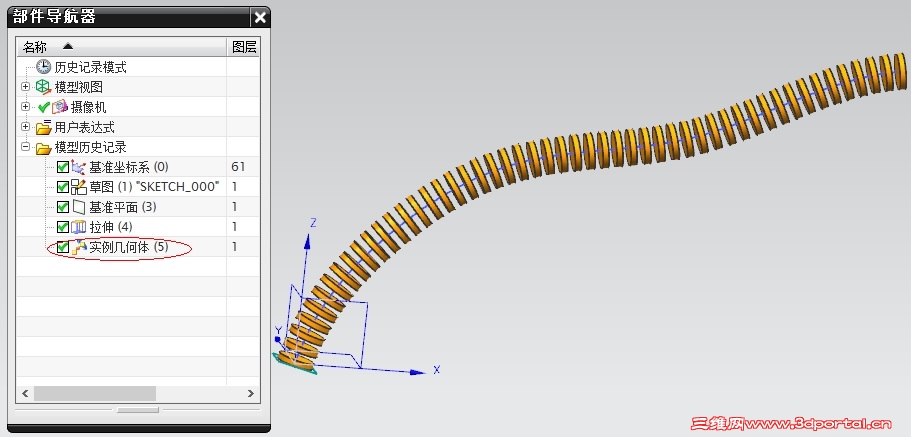The image size is (911, 437).
Task: Select the 模型视图 tree item
Action: [x=78, y=87]
